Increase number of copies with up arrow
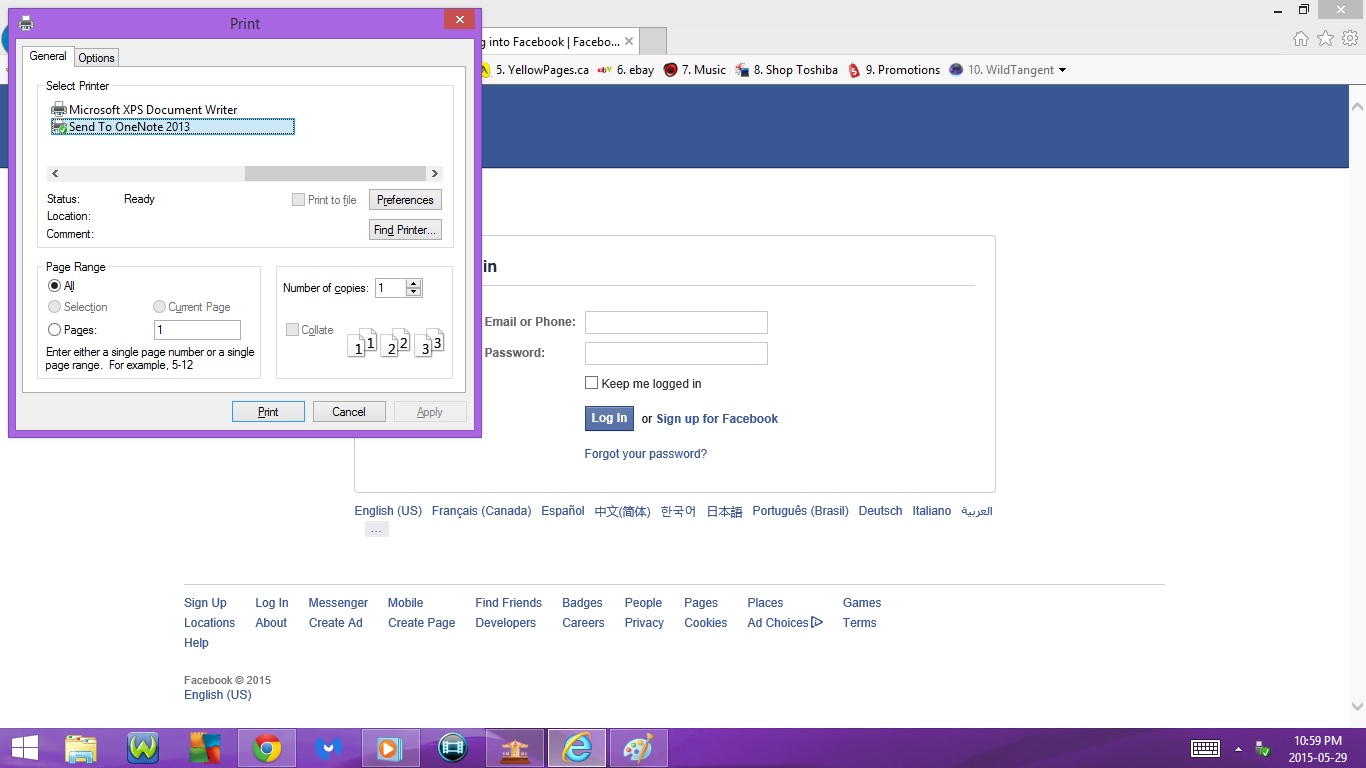The image size is (1366, 768). pos(414,284)
